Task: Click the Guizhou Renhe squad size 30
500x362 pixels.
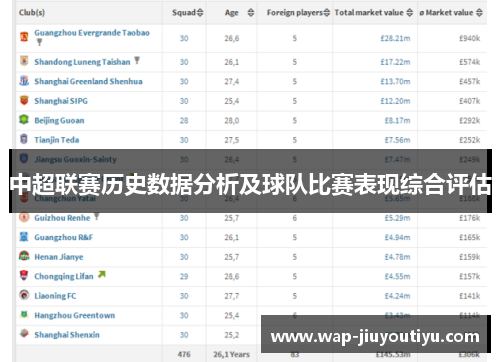Action: (184, 218)
